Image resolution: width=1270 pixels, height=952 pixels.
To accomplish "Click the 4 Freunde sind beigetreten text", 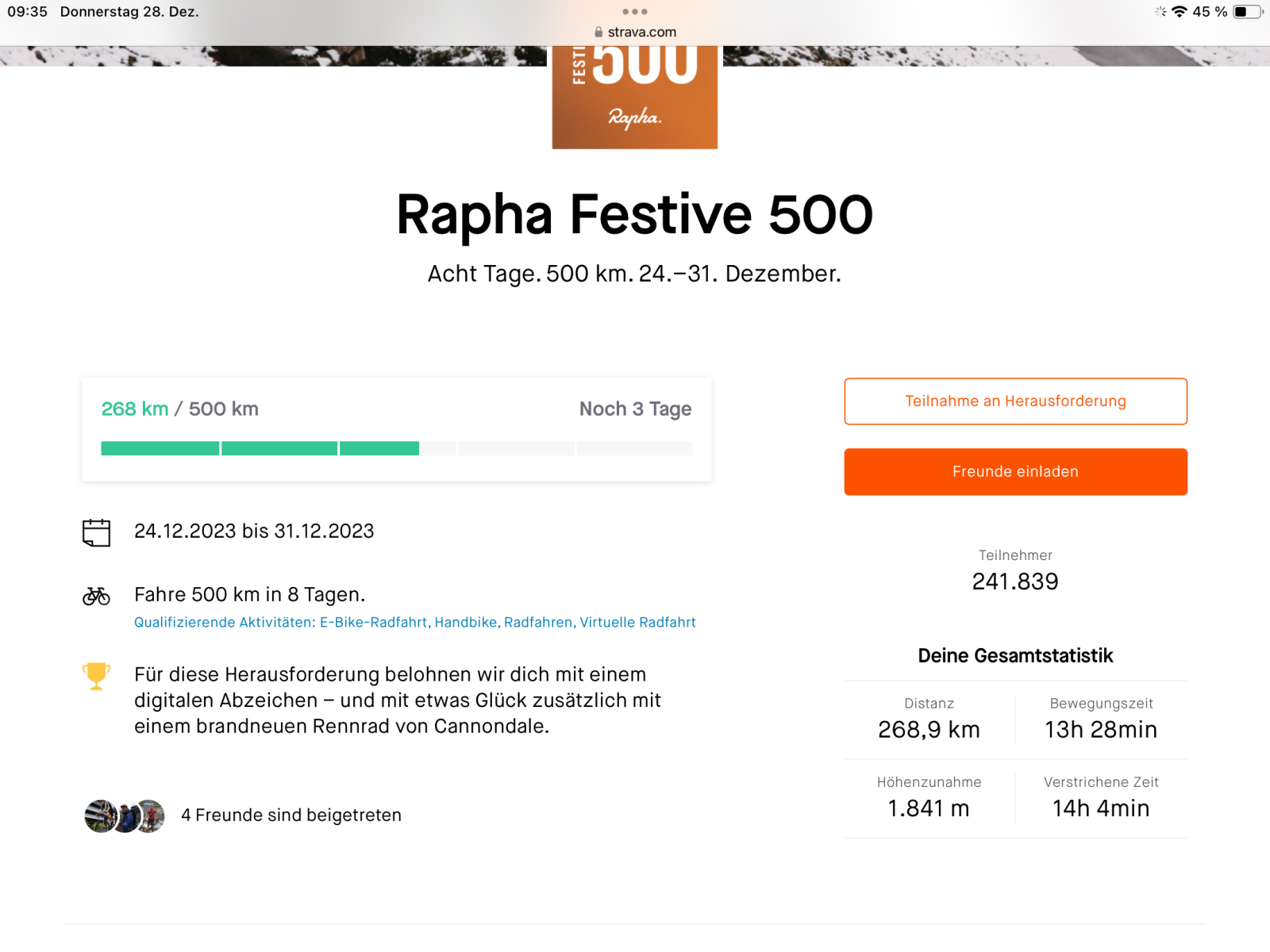I will pos(291,816).
